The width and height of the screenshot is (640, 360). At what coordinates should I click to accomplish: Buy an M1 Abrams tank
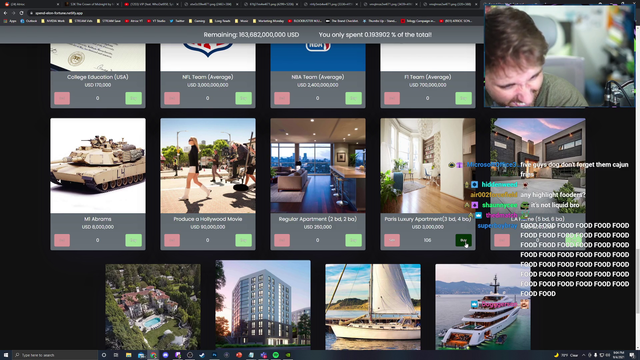(133, 240)
